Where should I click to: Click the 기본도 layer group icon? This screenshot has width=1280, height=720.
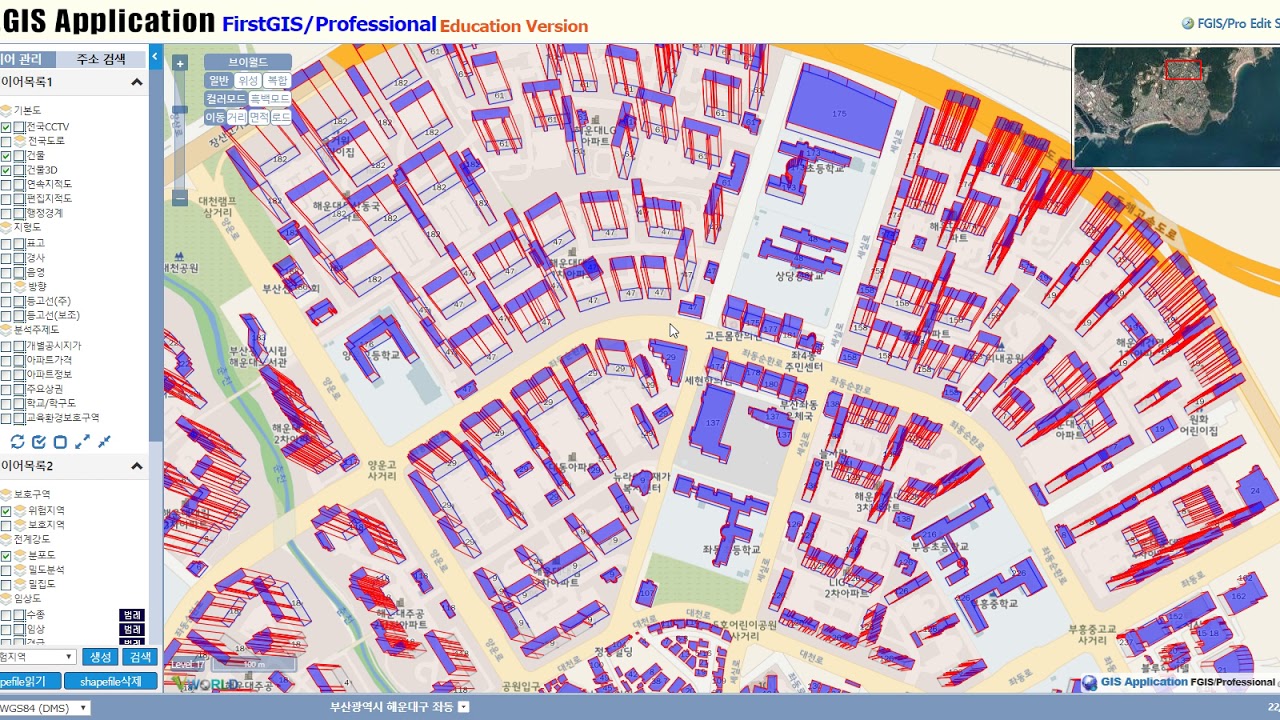click(x=6, y=110)
